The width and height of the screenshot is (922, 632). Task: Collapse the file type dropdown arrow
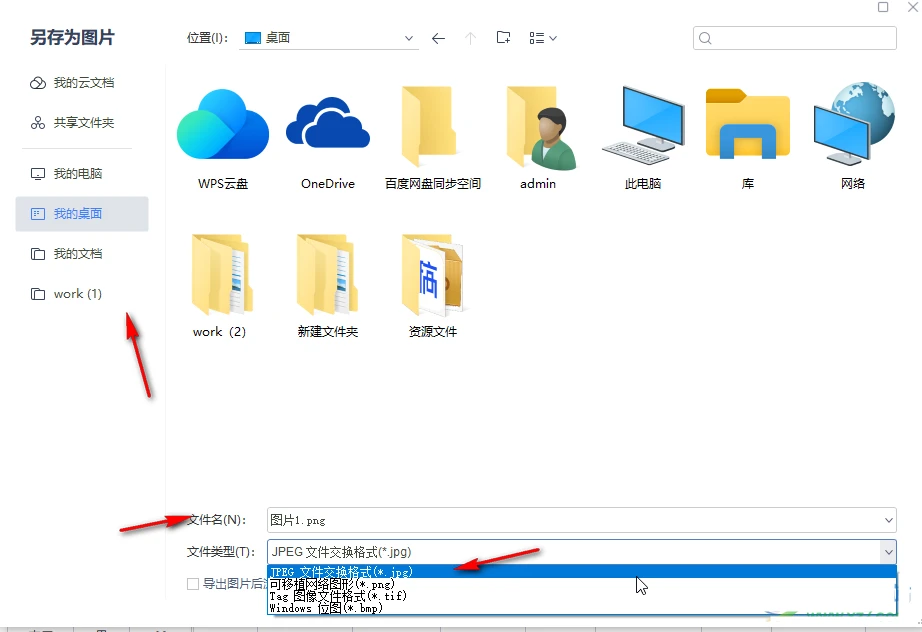click(888, 552)
